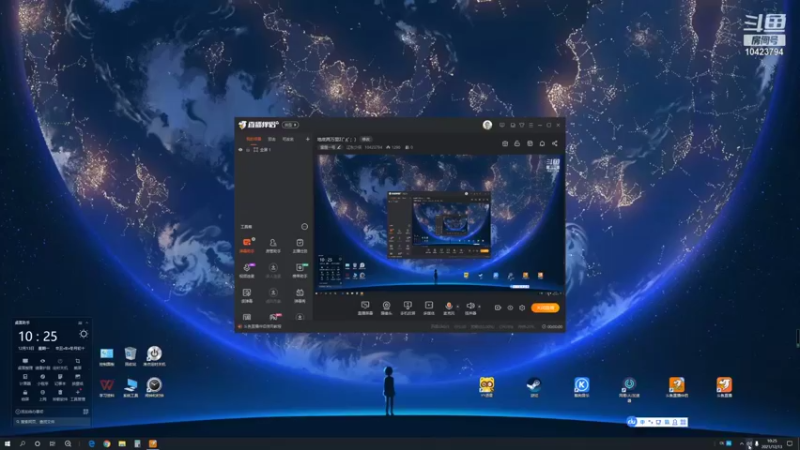800x450 pixels.
Task: Open the person-icon tool in toolbox top row
Action: [x=273, y=245]
